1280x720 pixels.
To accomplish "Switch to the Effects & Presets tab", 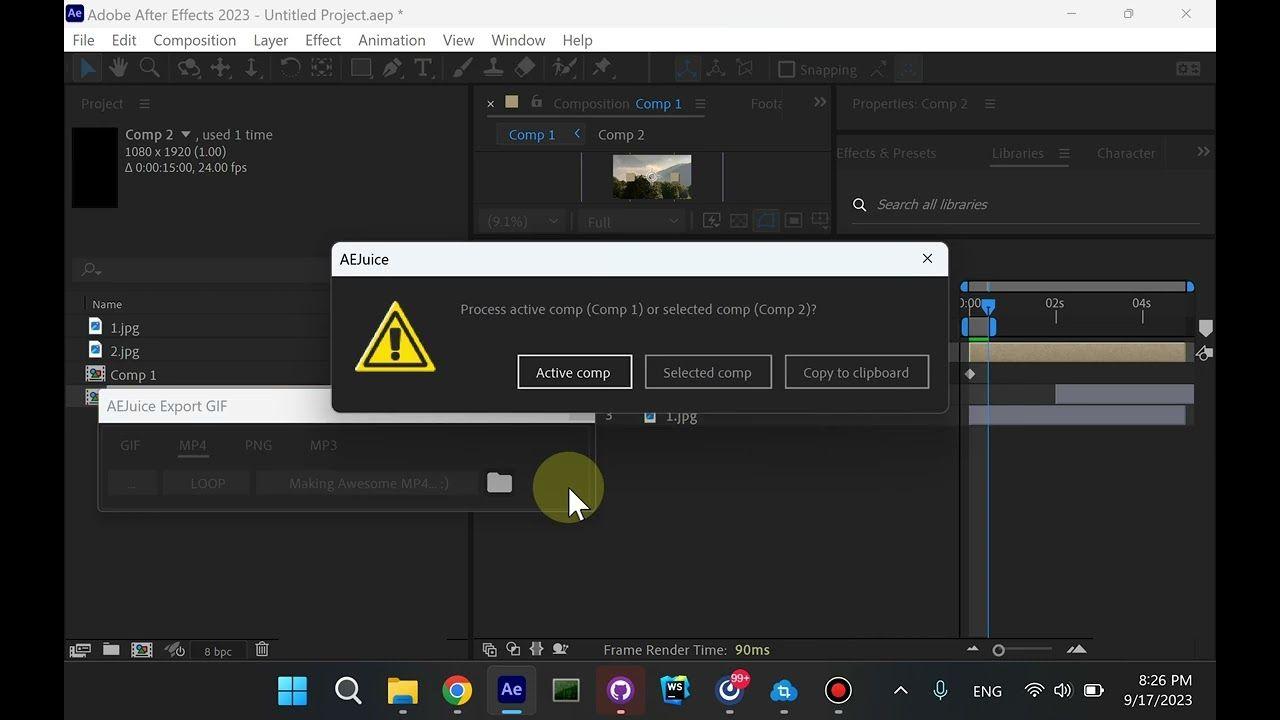I will coord(886,153).
